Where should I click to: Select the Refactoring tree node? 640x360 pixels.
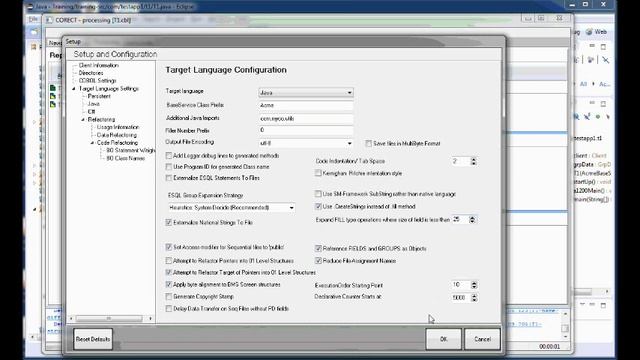pyautogui.click(x=101, y=120)
